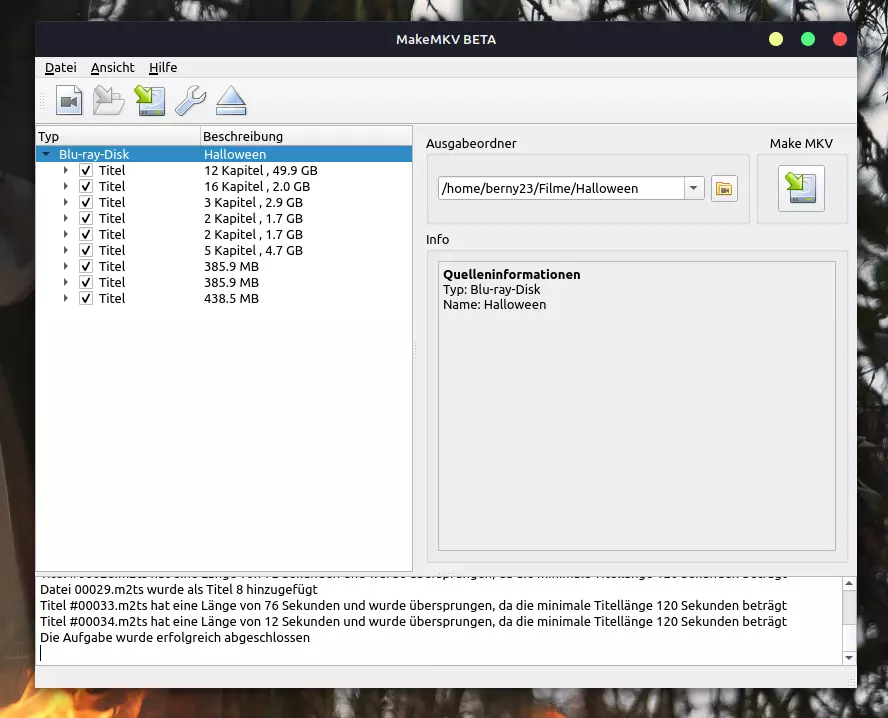This screenshot has width=888, height=718.
Task: Expand the 3 Kapitel, 2.9 GB title
Action: tap(66, 202)
